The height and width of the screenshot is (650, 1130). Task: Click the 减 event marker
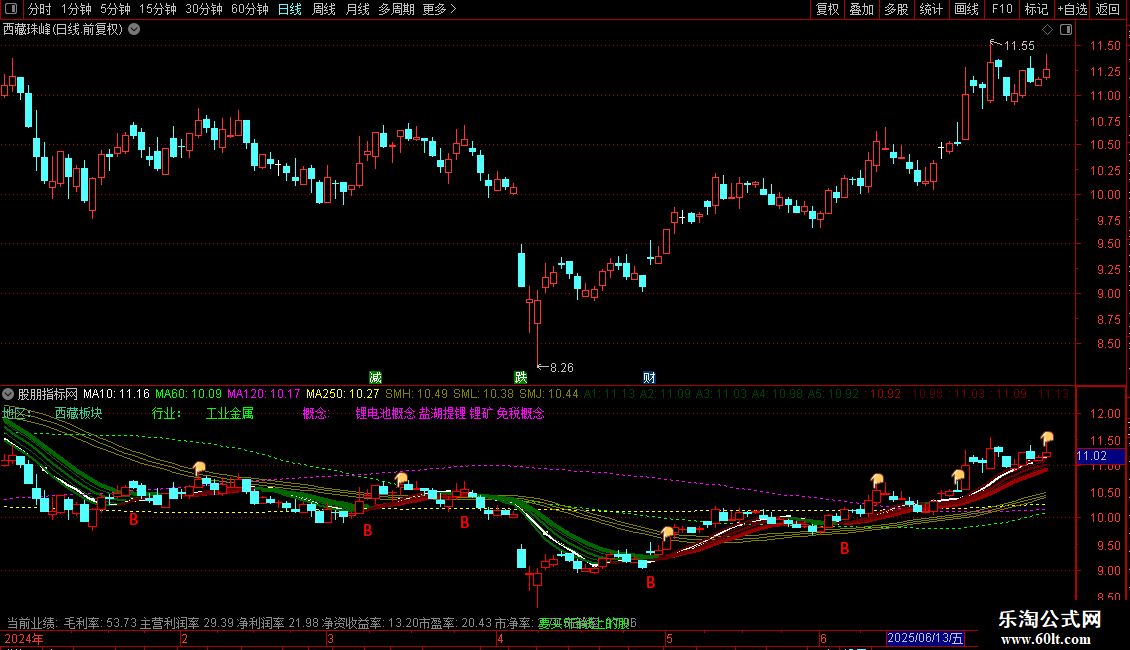pyautogui.click(x=375, y=378)
